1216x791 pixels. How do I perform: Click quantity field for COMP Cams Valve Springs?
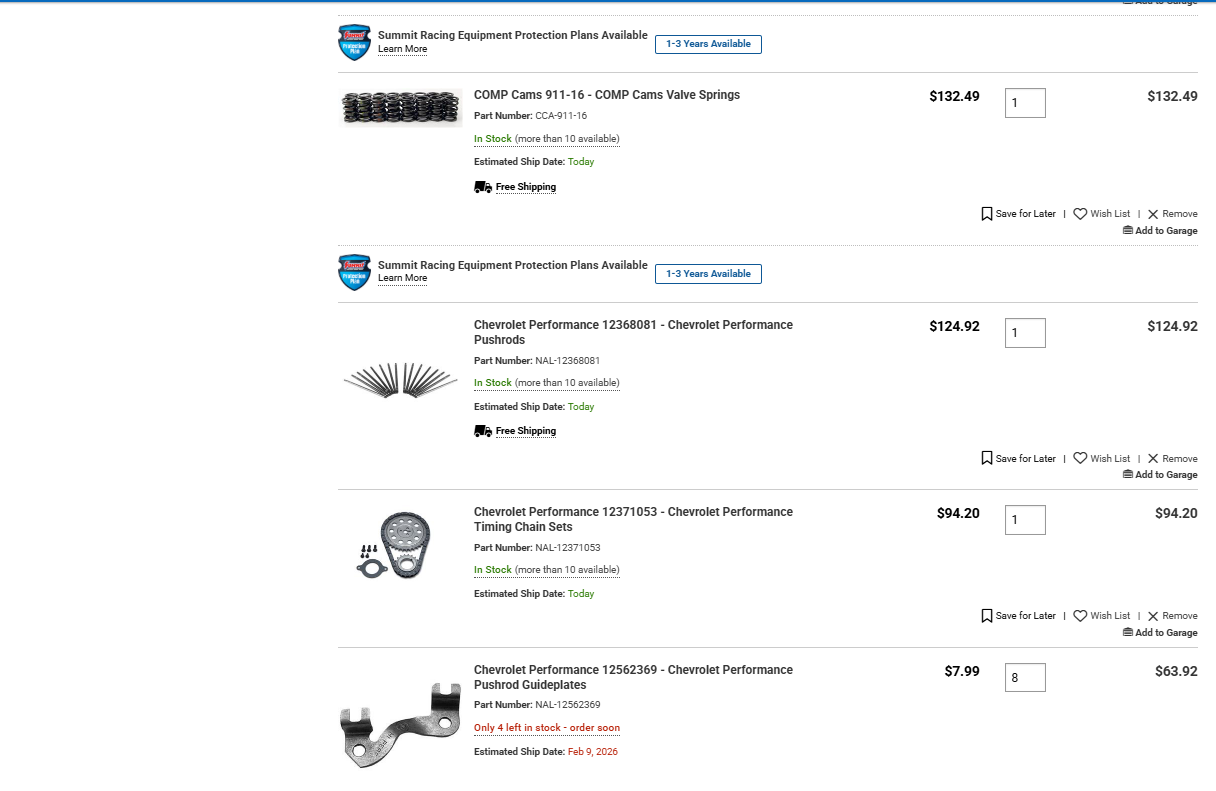(1025, 103)
